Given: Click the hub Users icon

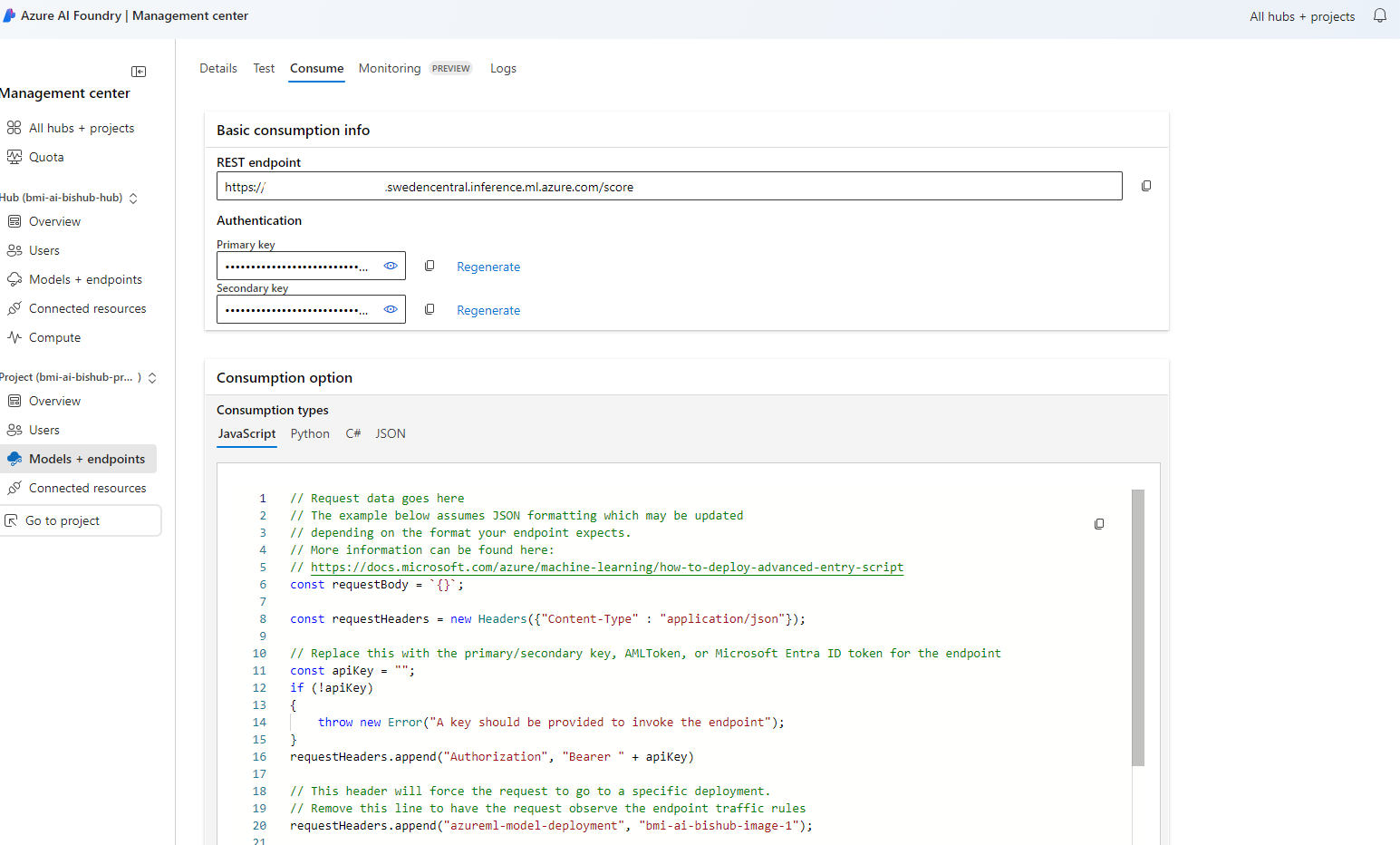Looking at the screenshot, I should pos(14,250).
